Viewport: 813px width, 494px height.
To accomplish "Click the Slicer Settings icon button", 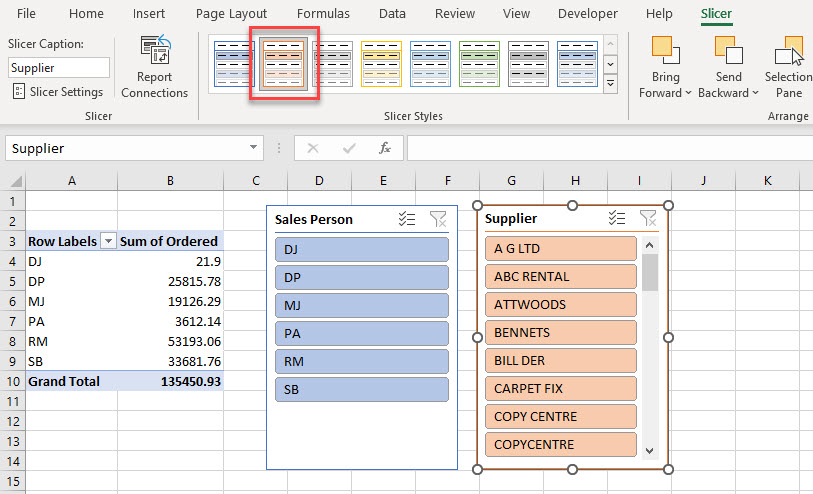I will click(x=20, y=92).
